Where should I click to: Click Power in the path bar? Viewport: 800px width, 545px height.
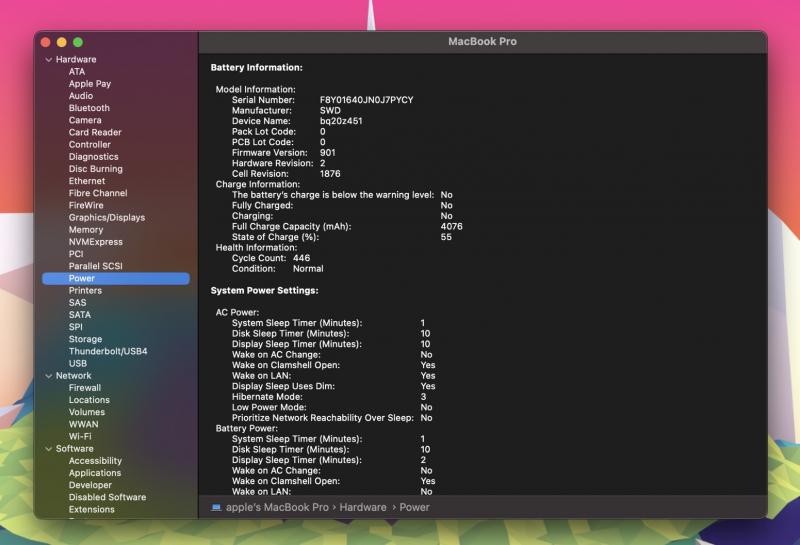pyautogui.click(x=414, y=508)
